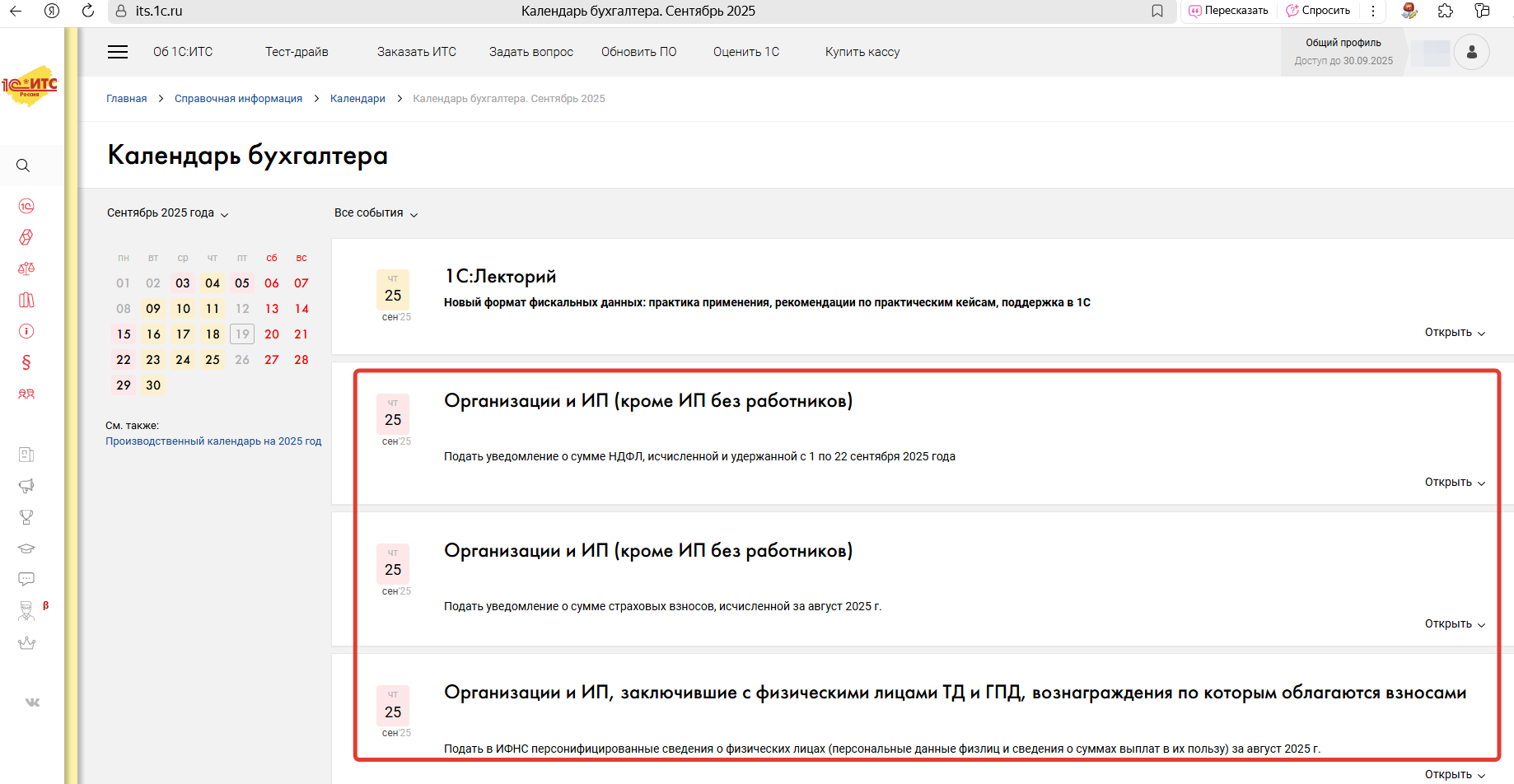The width and height of the screenshot is (1514, 784).
Task: Open 'Производственный календарь на 2025 год' link
Action: point(213,441)
